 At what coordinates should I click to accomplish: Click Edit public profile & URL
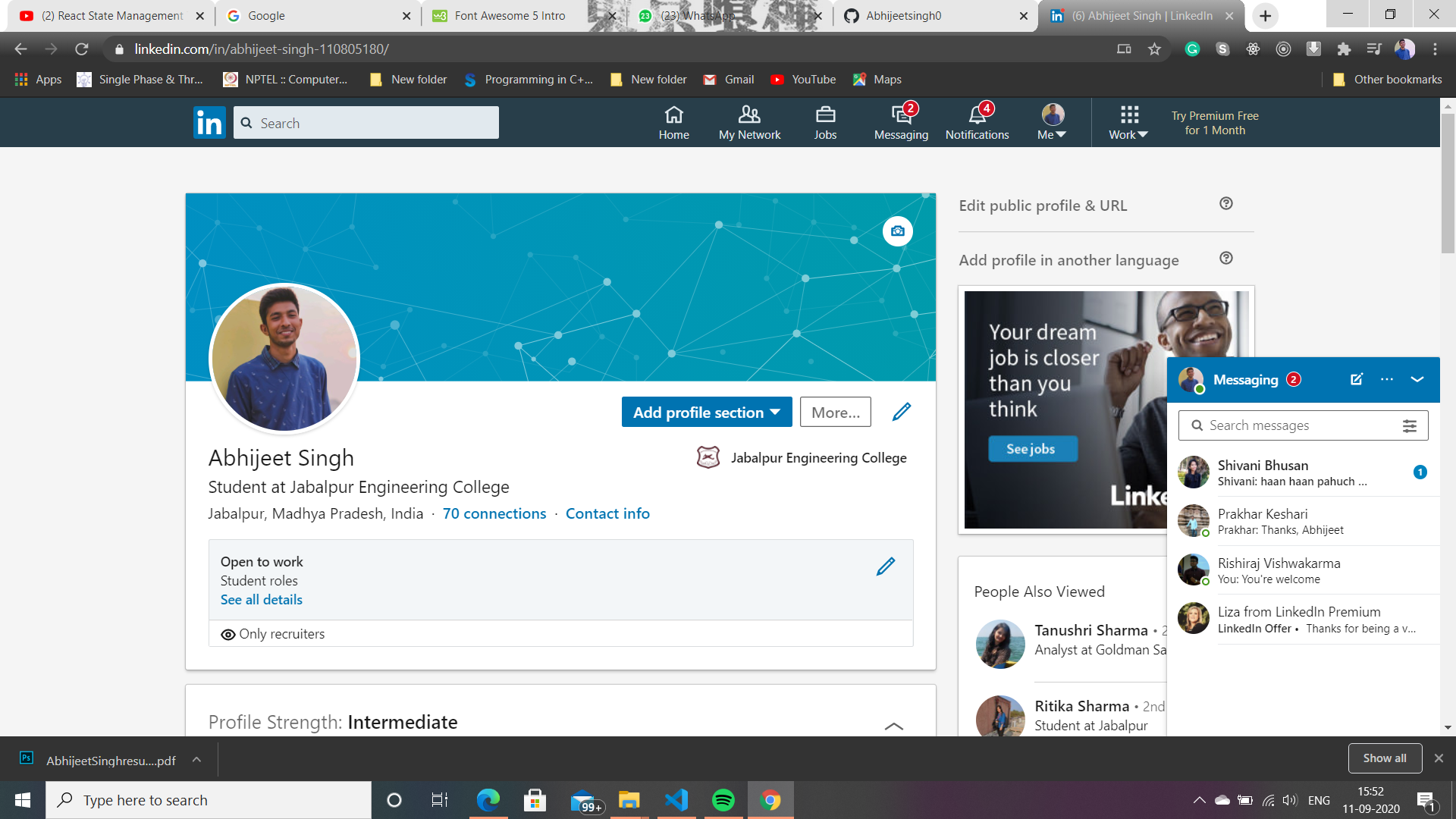(x=1043, y=206)
